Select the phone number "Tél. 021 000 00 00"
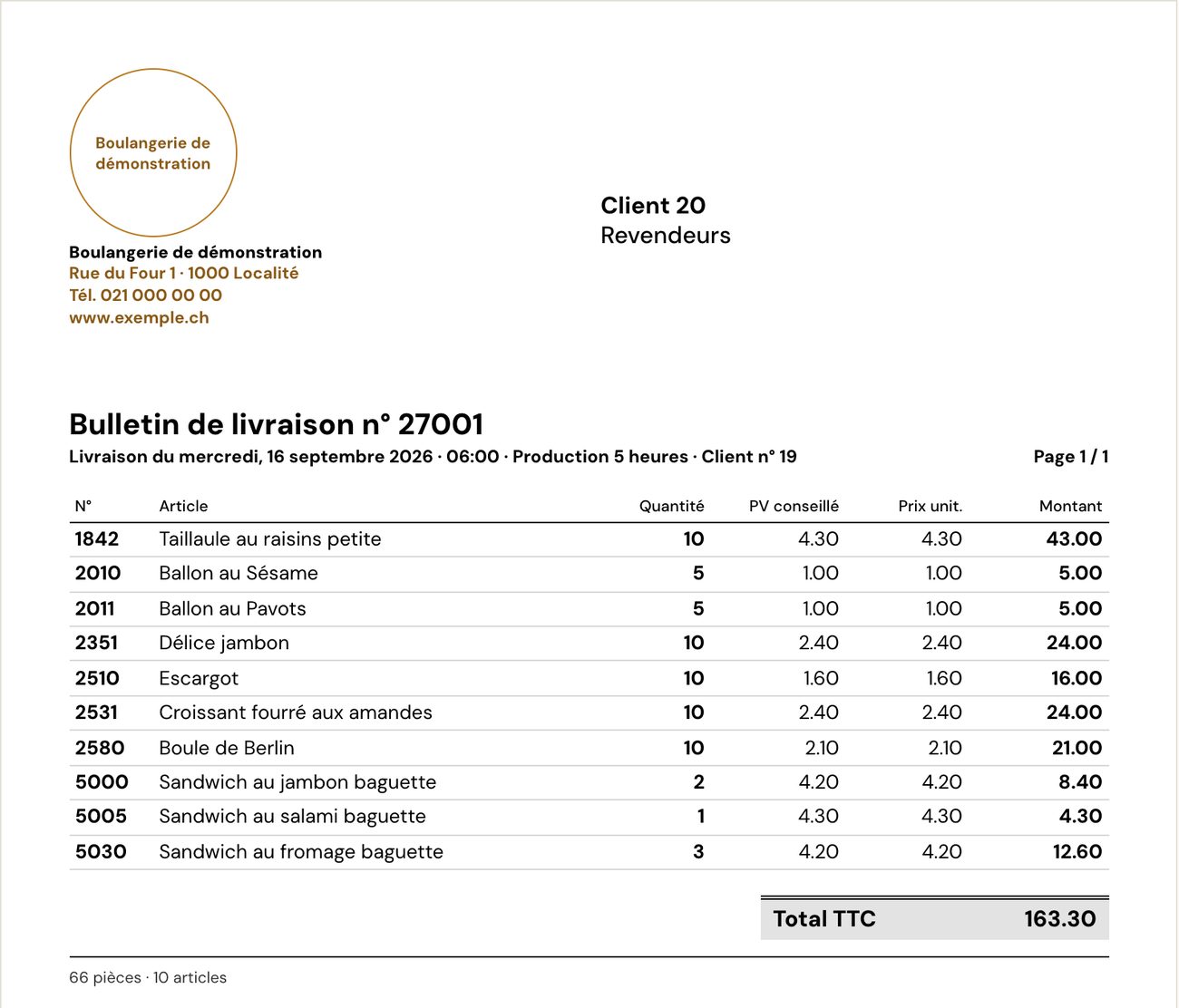Viewport: 1179px width, 1008px height. (x=145, y=295)
